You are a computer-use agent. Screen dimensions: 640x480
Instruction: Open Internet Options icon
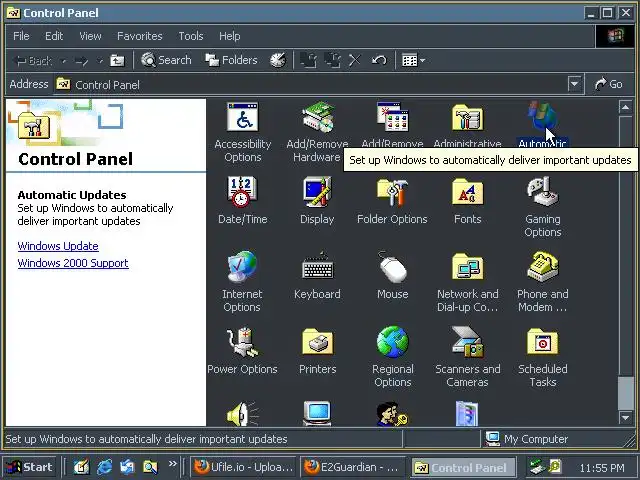(x=242, y=267)
